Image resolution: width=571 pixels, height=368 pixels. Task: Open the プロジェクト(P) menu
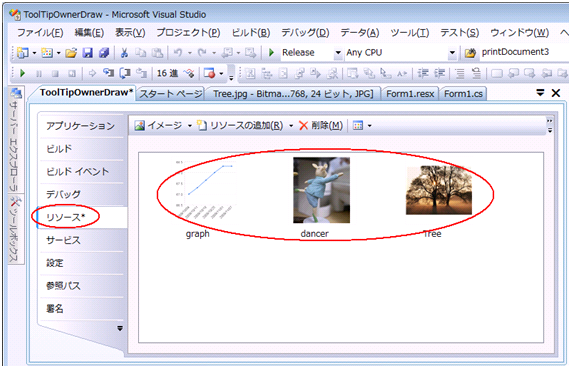pos(188,33)
